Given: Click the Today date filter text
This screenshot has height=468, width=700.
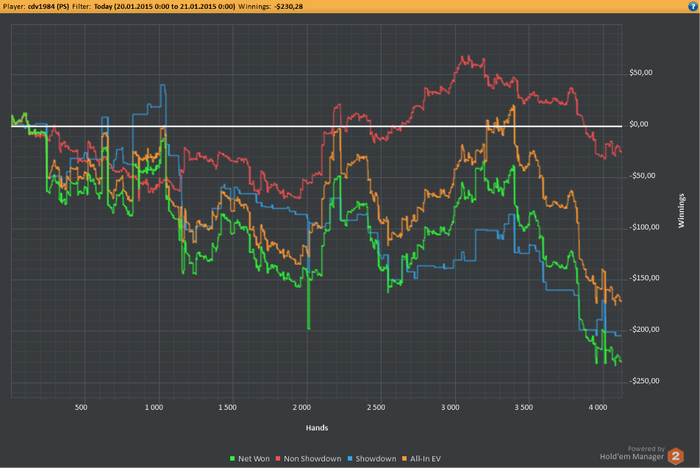Looking at the screenshot, I should 164,6.
